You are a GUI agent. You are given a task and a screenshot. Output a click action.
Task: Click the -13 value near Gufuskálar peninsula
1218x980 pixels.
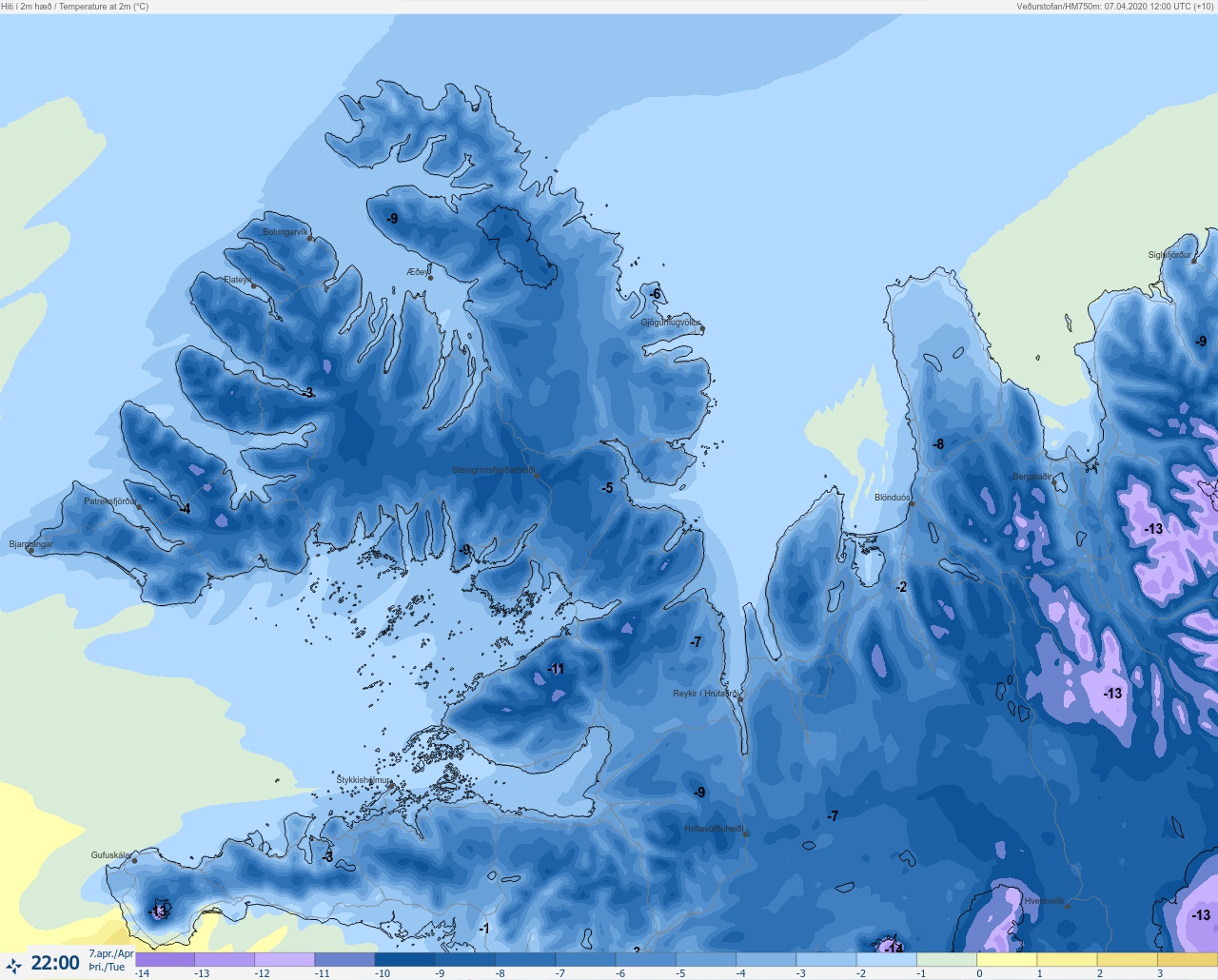click(x=157, y=912)
